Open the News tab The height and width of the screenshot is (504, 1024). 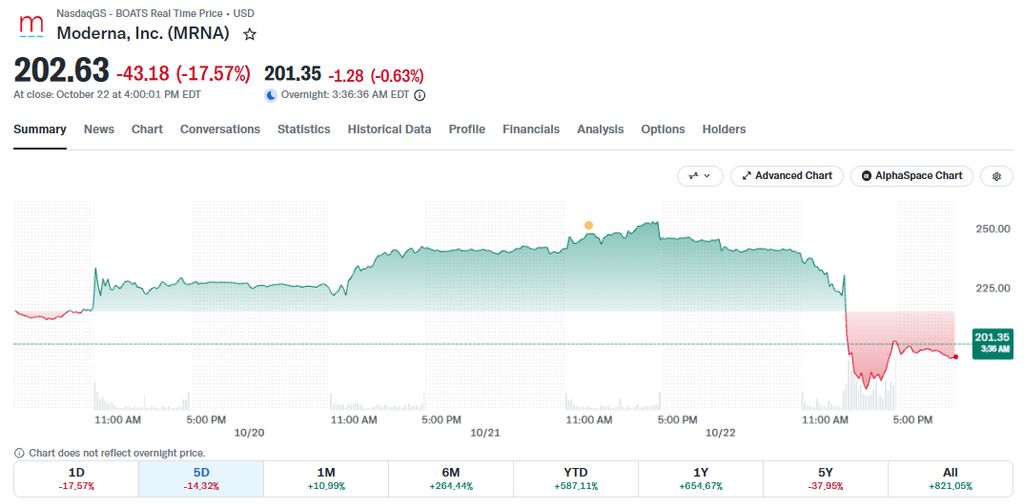[99, 129]
